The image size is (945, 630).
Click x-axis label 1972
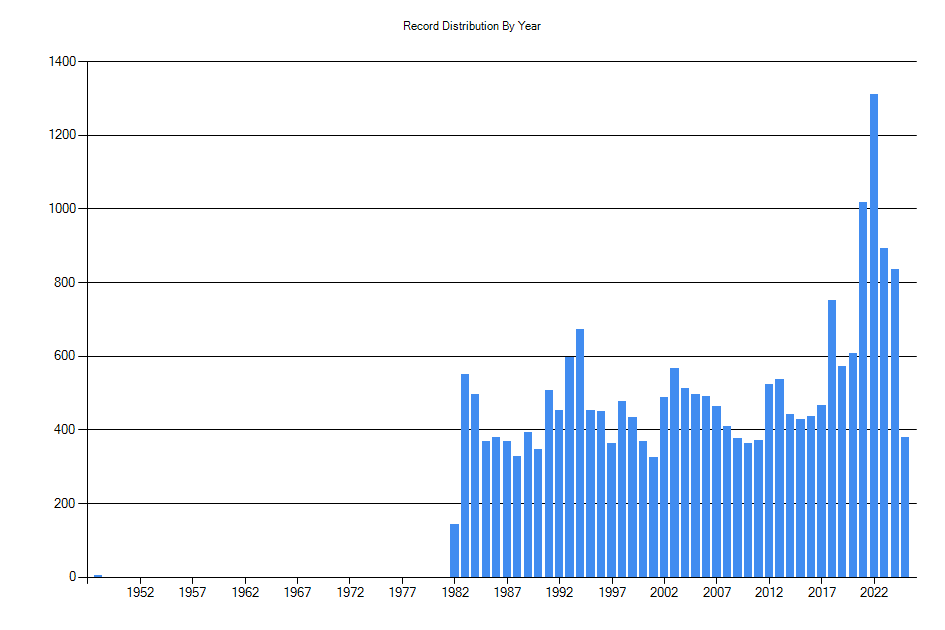pyautogui.click(x=350, y=593)
